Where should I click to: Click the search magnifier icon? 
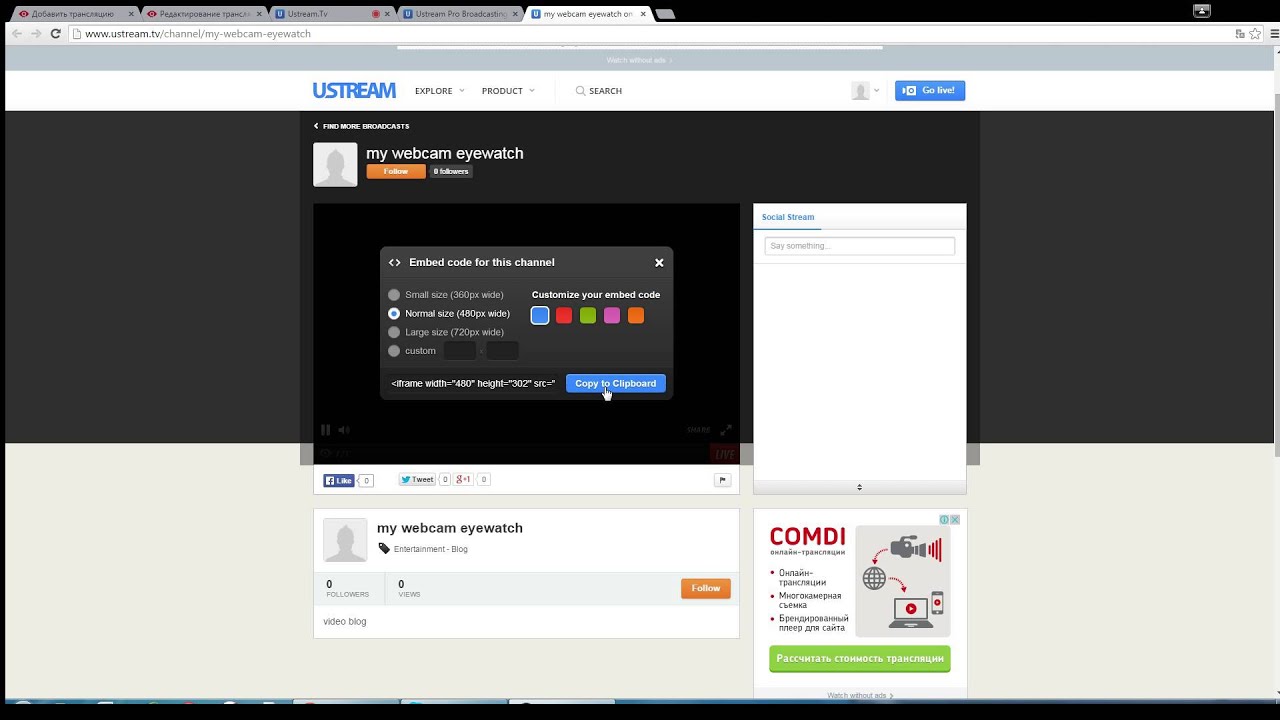tap(580, 91)
